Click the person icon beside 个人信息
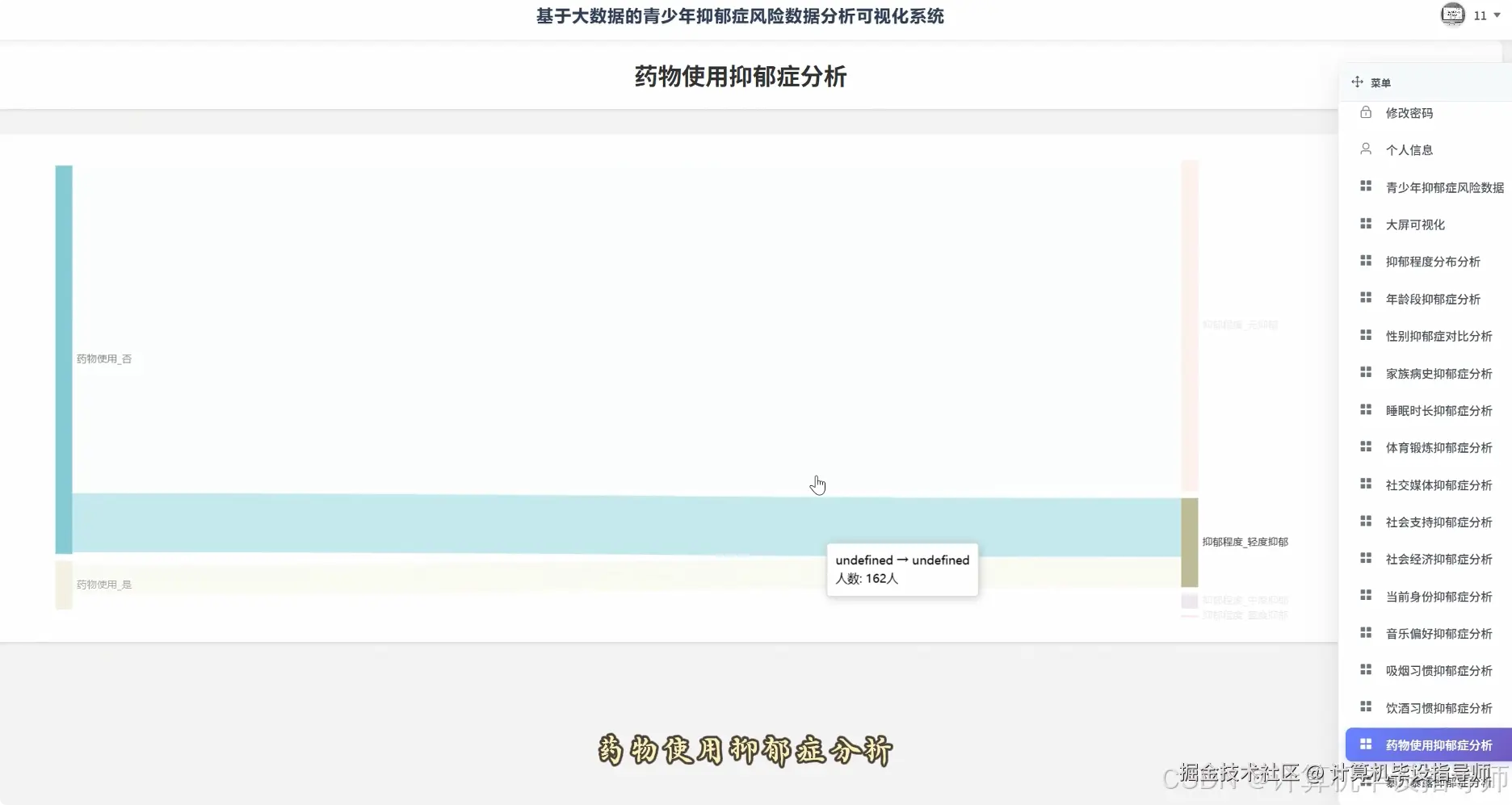Screen dimensions: 1512x805 point(1366,149)
